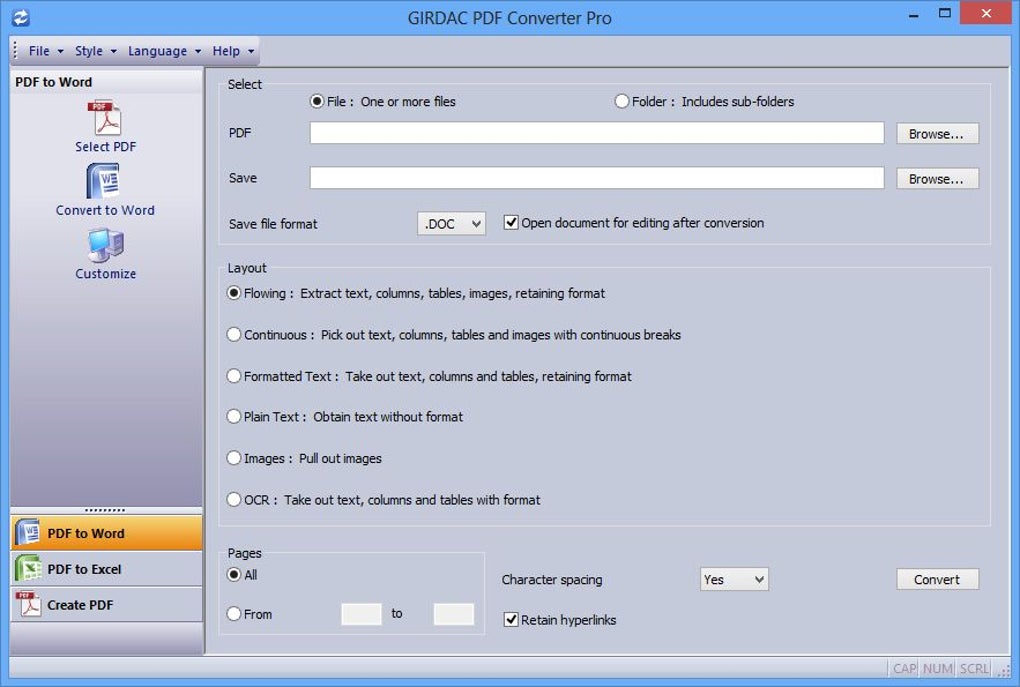The height and width of the screenshot is (687, 1020).
Task: Click the NUM status bar indicator
Action: point(937,668)
